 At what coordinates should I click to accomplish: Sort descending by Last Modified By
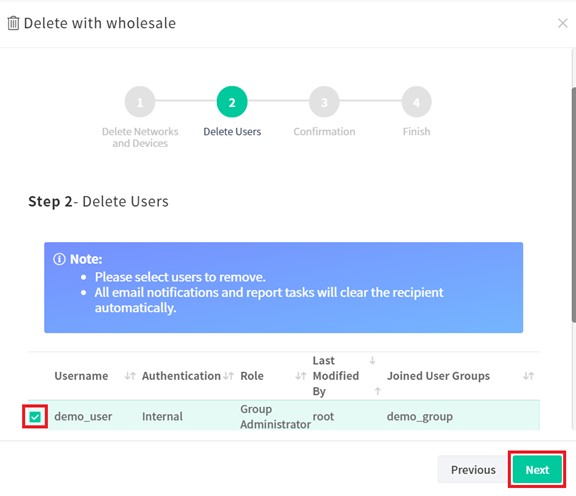[372, 360]
